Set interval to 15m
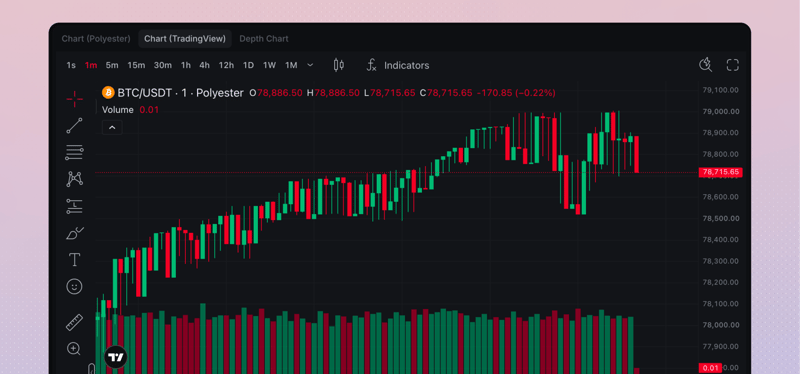Image resolution: width=800 pixels, height=374 pixels. [x=136, y=65]
